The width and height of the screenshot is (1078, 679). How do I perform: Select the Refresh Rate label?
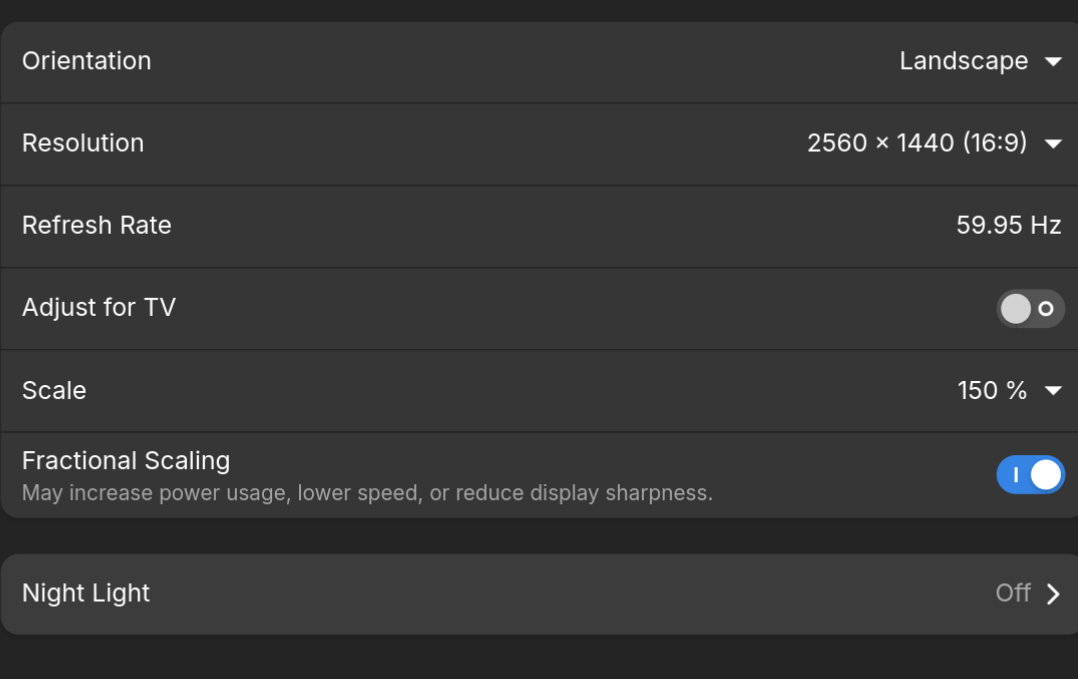click(97, 225)
